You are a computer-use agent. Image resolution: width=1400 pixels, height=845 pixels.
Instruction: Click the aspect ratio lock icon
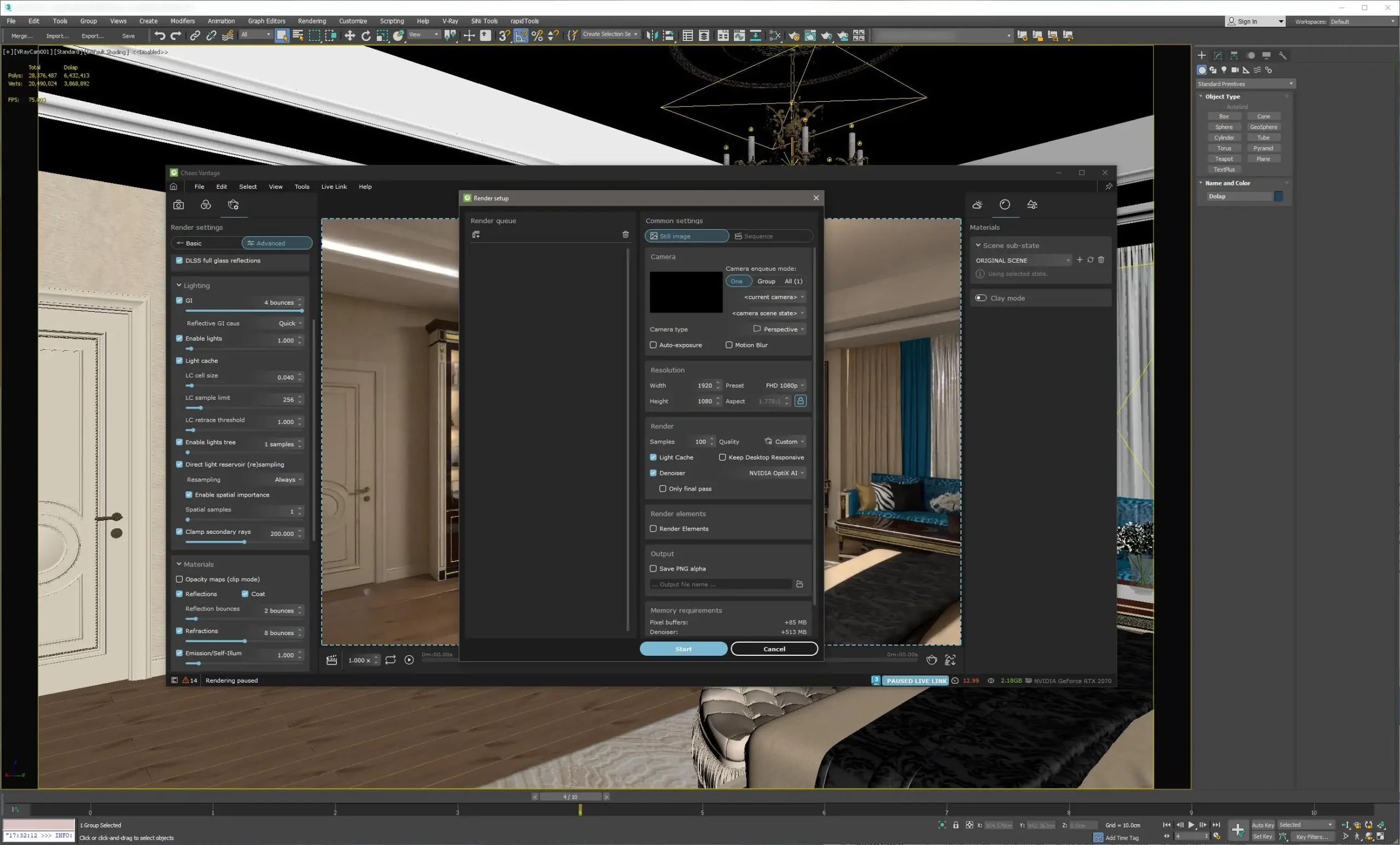(x=800, y=400)
